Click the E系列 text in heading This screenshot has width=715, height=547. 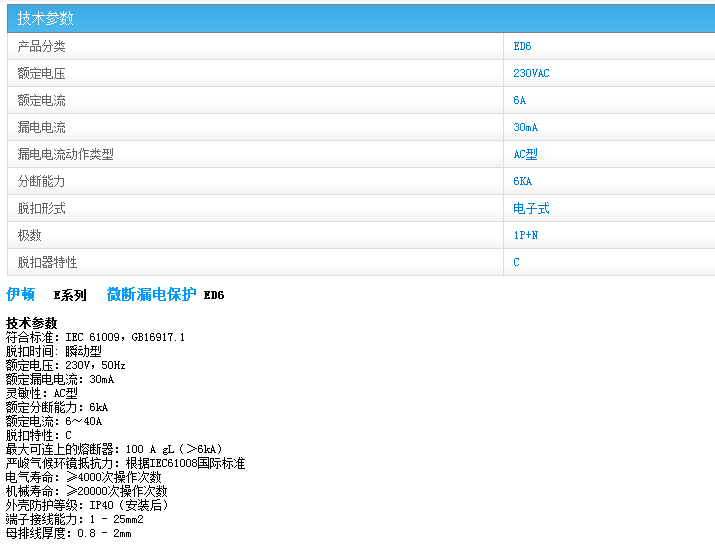point(70,295)
